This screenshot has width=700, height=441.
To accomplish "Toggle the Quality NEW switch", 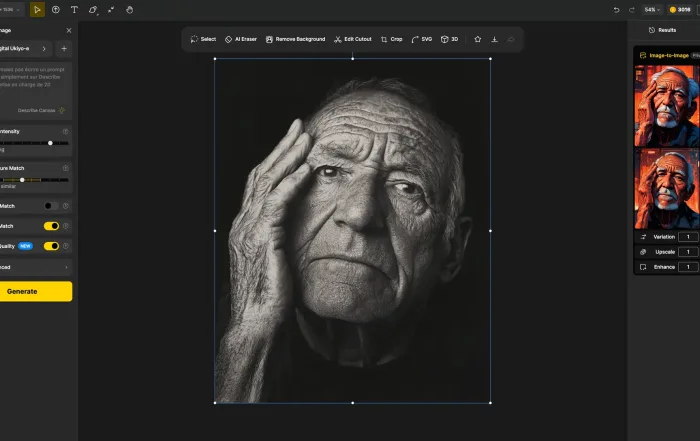I will coord(51,246).
